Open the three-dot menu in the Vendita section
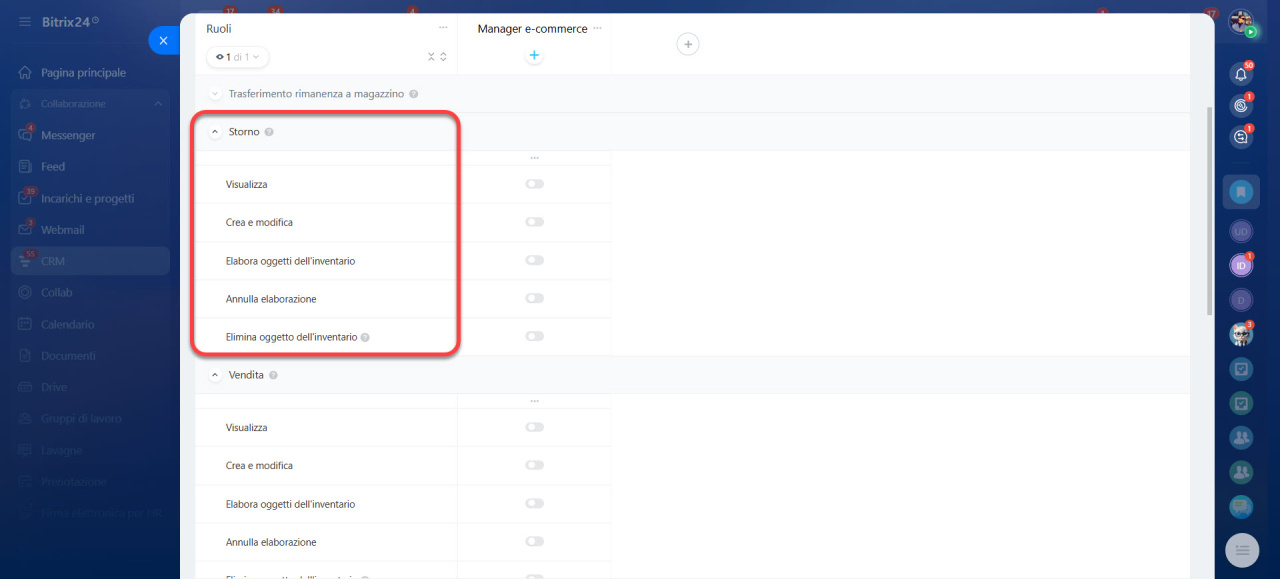This screenshot has width=1280, height=579. [534, 401]
